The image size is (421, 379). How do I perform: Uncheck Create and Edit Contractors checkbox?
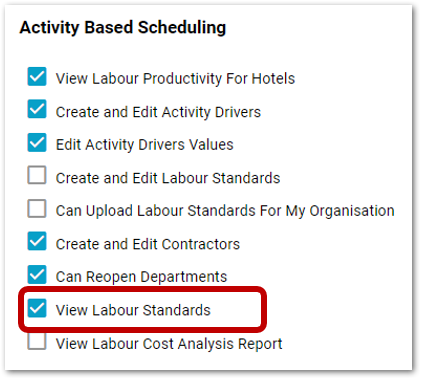click(37, 241)
